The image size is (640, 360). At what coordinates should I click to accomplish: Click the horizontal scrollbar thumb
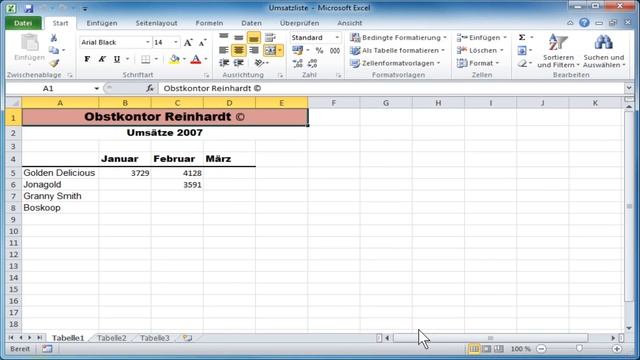[x=490, y=338]
